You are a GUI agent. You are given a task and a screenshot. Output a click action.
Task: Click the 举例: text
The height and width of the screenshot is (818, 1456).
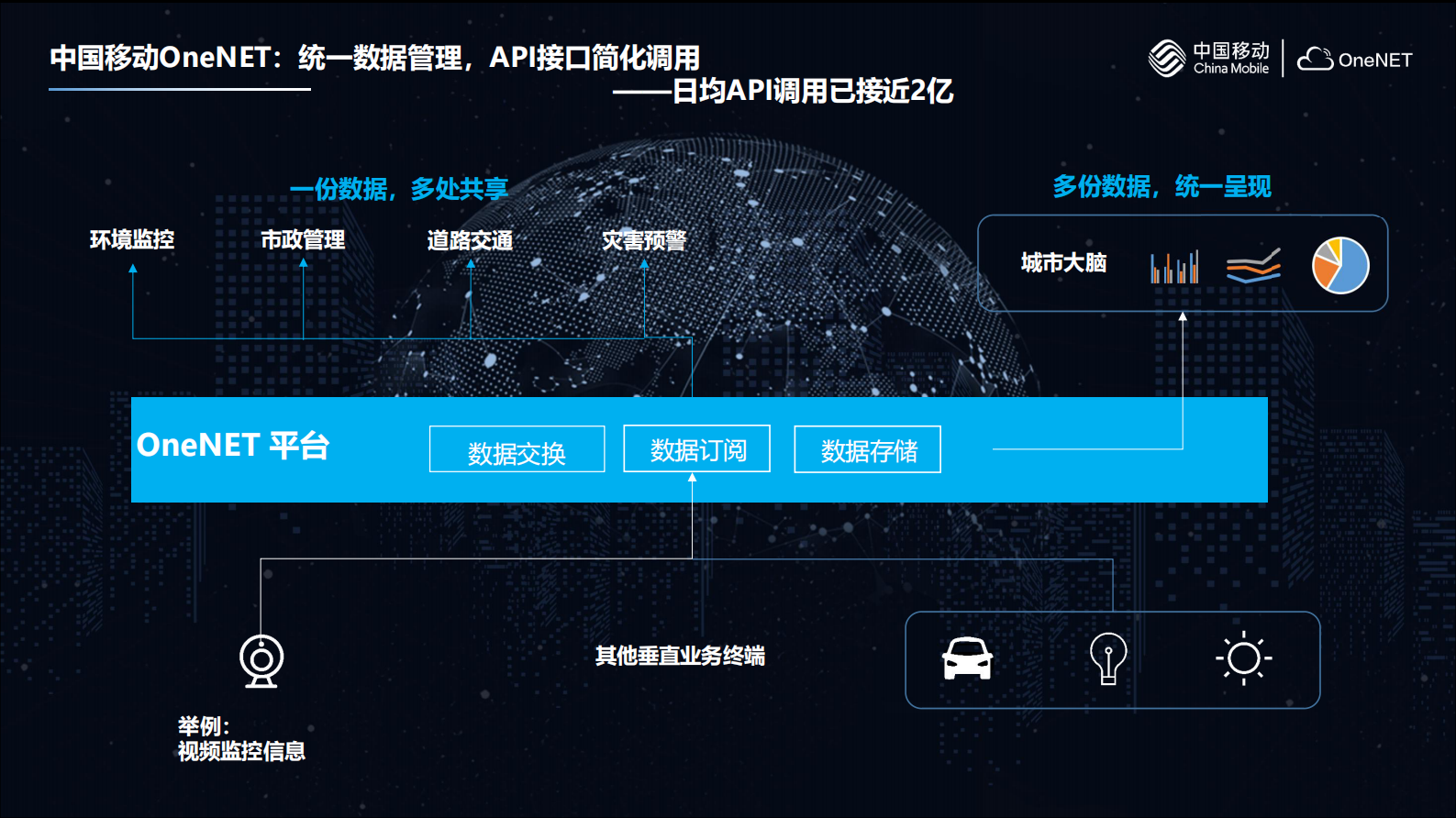(x=203, y=726)
